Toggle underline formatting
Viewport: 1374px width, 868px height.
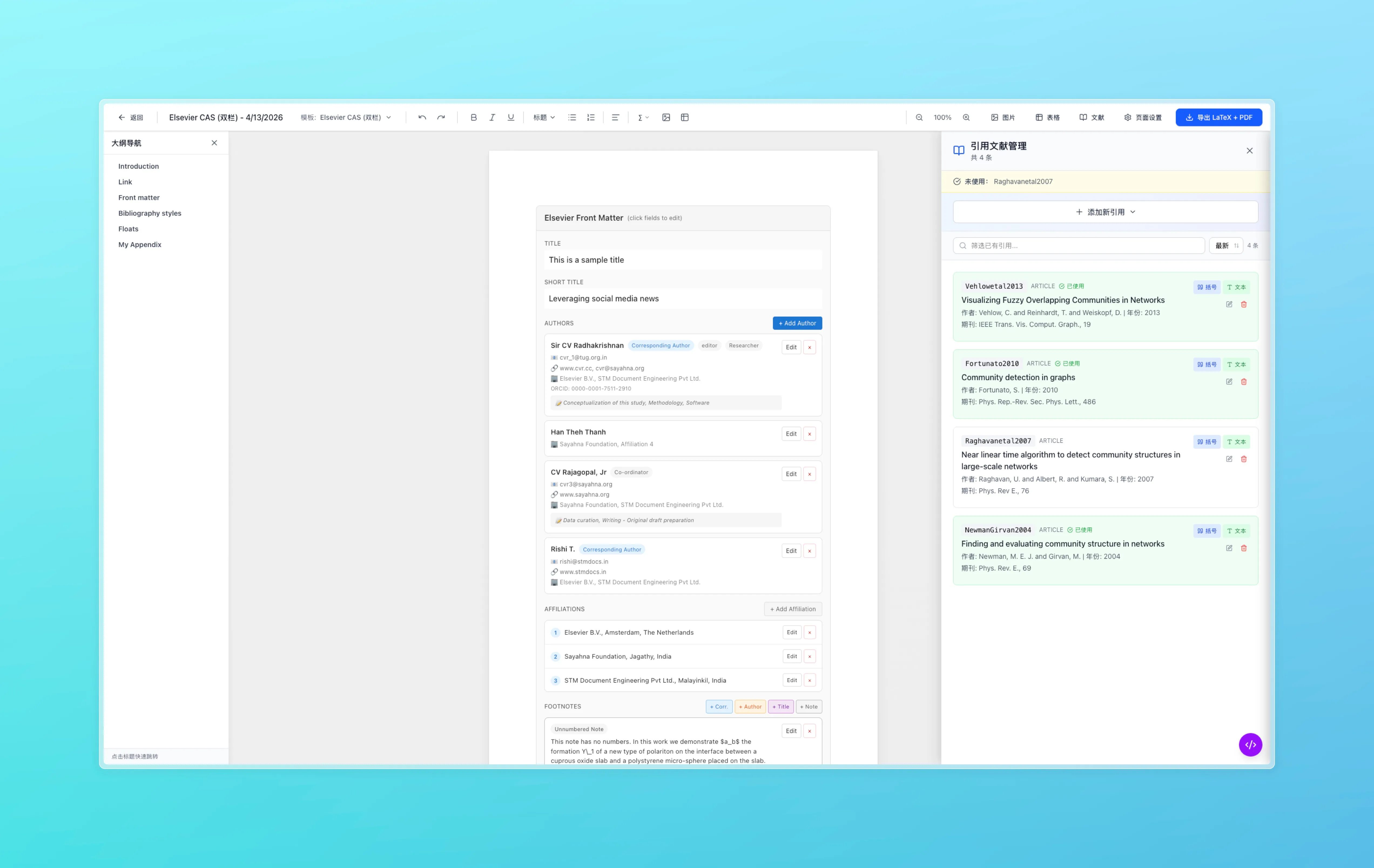[511, 117]
